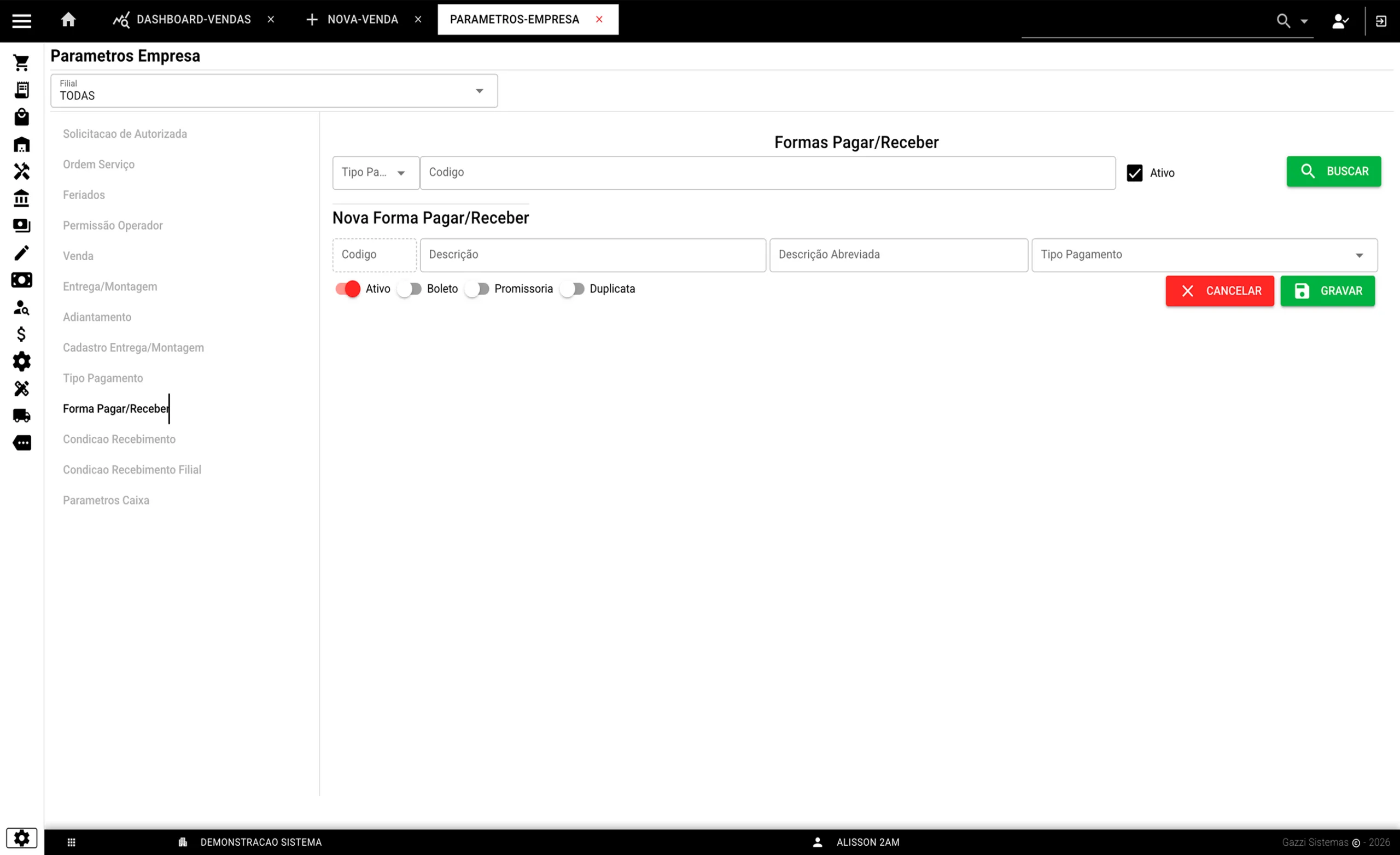This screenshot has height=855, width=1400.
Task: Click the green GRAVAR button
Action: (1327, 291)
